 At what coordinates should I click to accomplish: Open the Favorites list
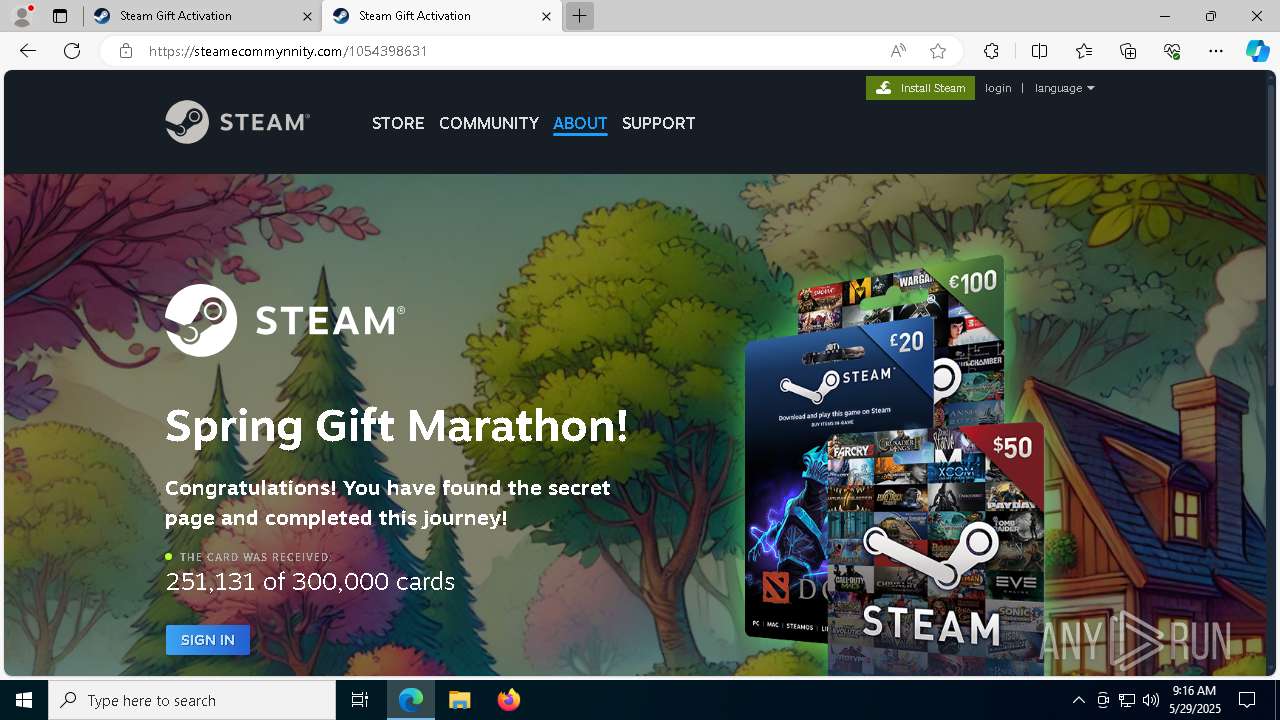[x=1084, y=51]
